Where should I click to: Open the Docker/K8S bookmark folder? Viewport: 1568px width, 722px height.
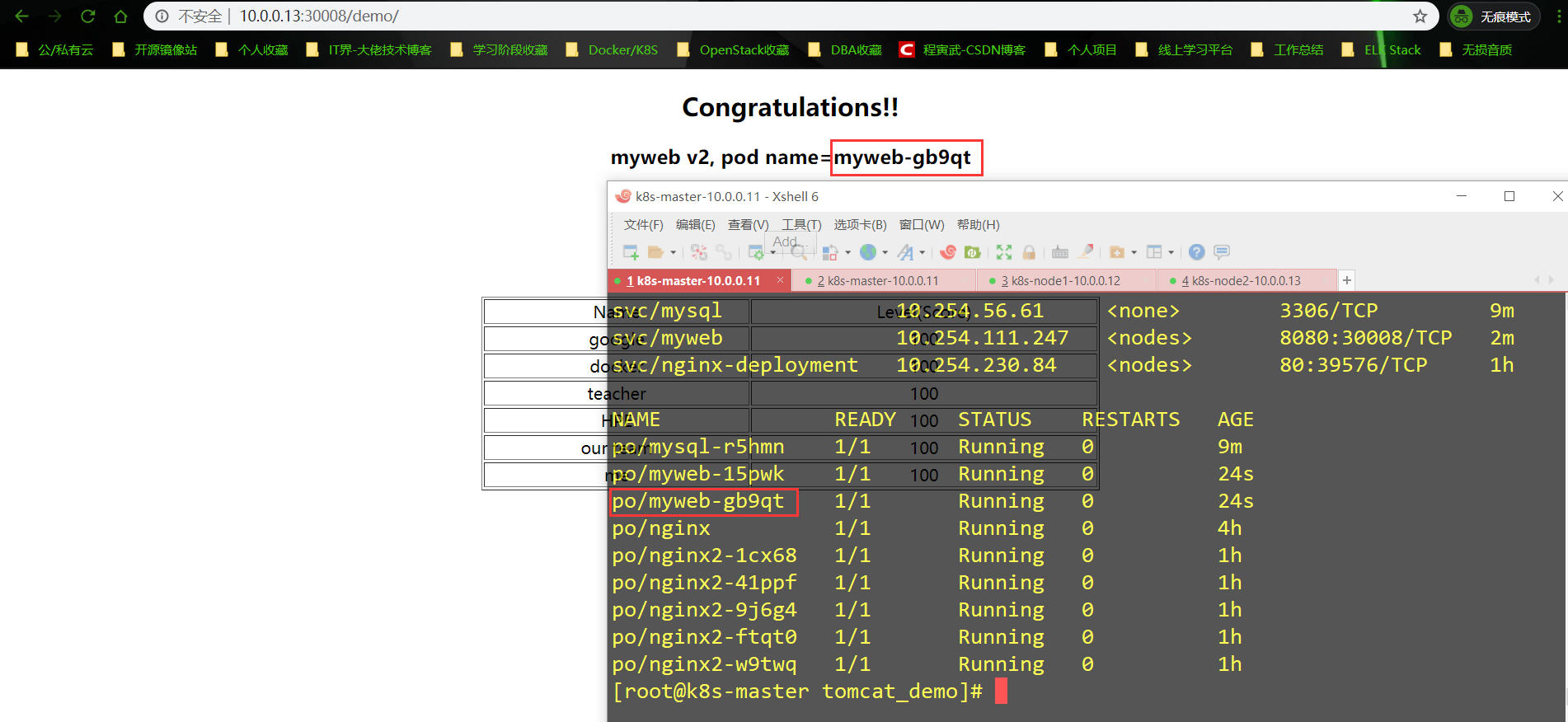coord(612,49)
